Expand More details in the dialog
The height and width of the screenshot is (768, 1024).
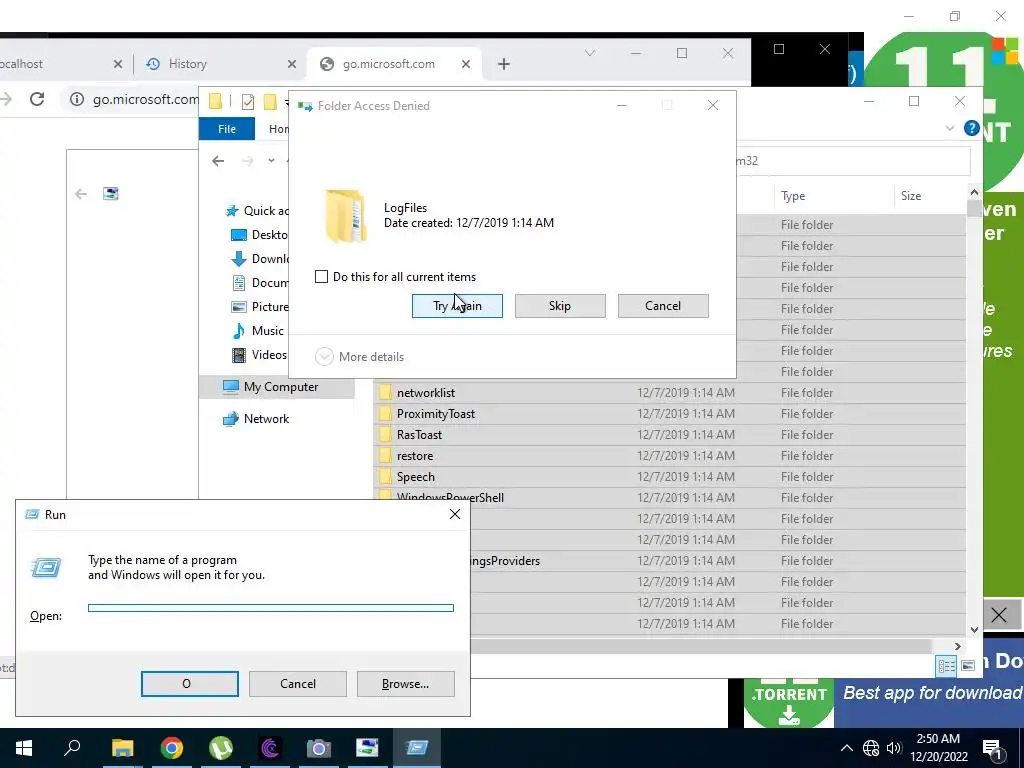359,357
